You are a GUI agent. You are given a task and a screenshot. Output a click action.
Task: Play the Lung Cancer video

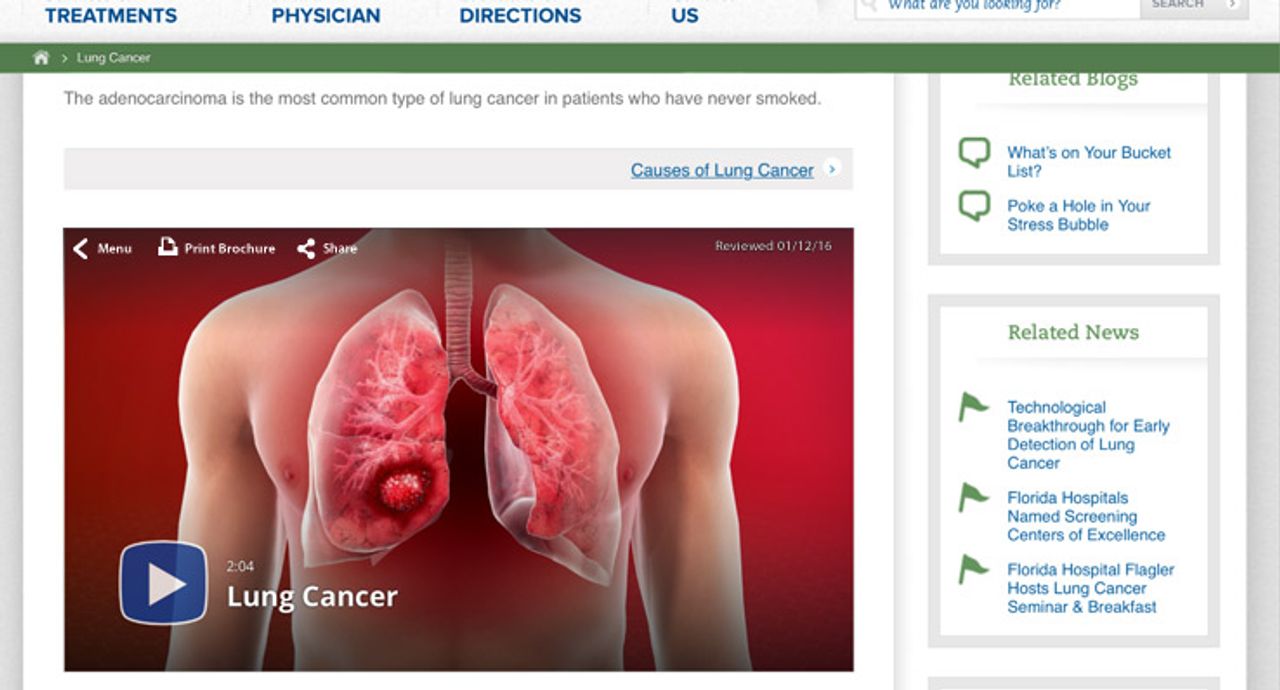163,582
